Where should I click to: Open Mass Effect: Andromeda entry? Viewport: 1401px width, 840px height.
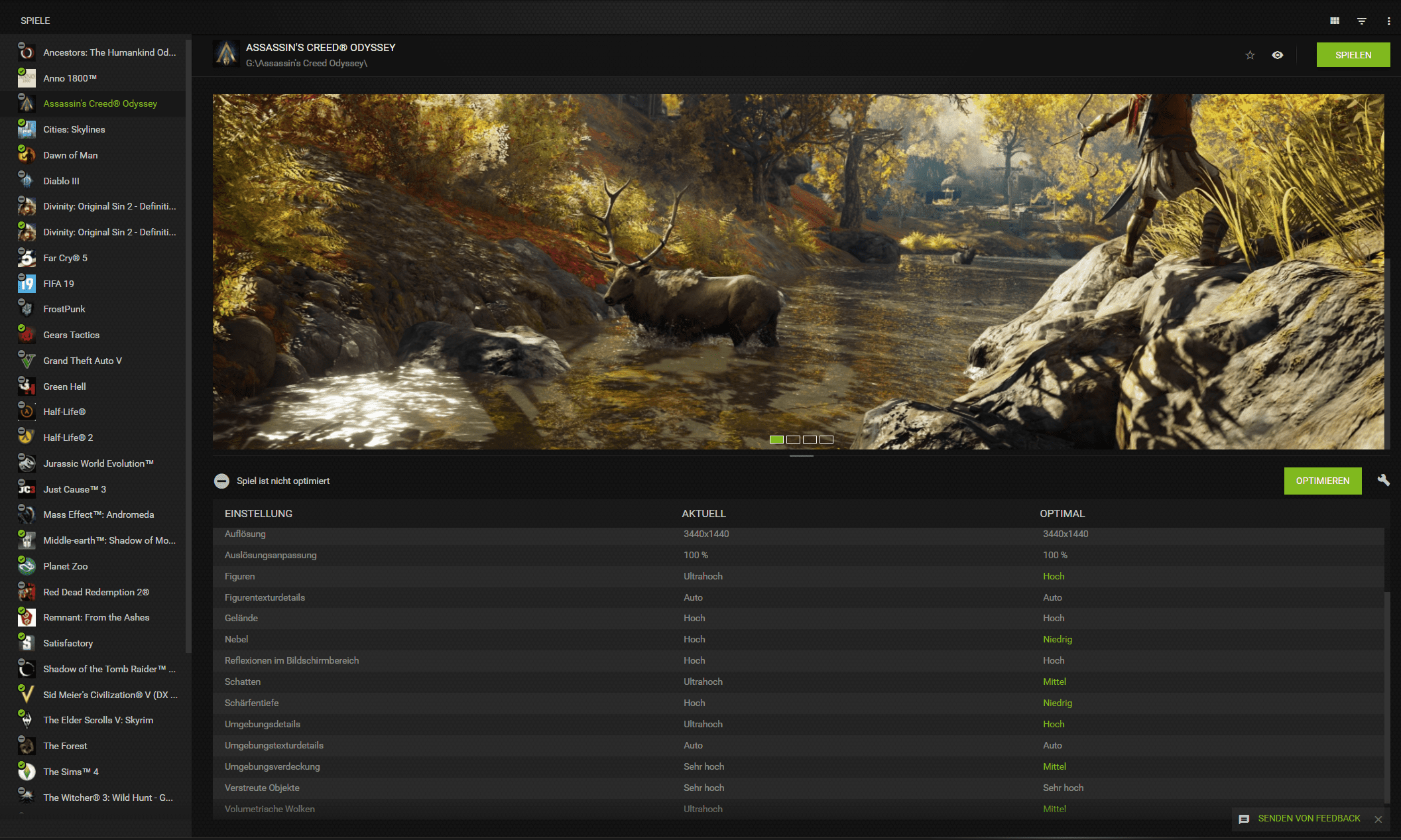click(93, 514)
